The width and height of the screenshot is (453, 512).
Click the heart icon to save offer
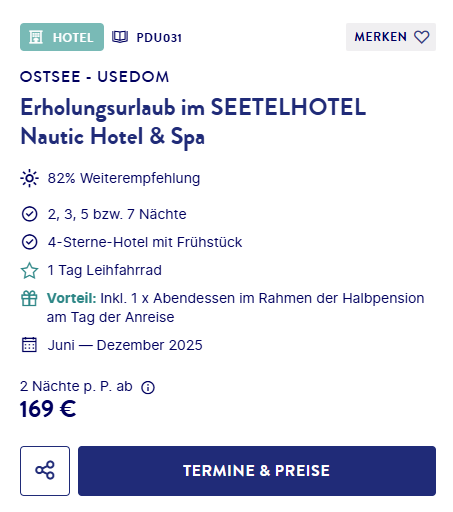pos(422,37)
